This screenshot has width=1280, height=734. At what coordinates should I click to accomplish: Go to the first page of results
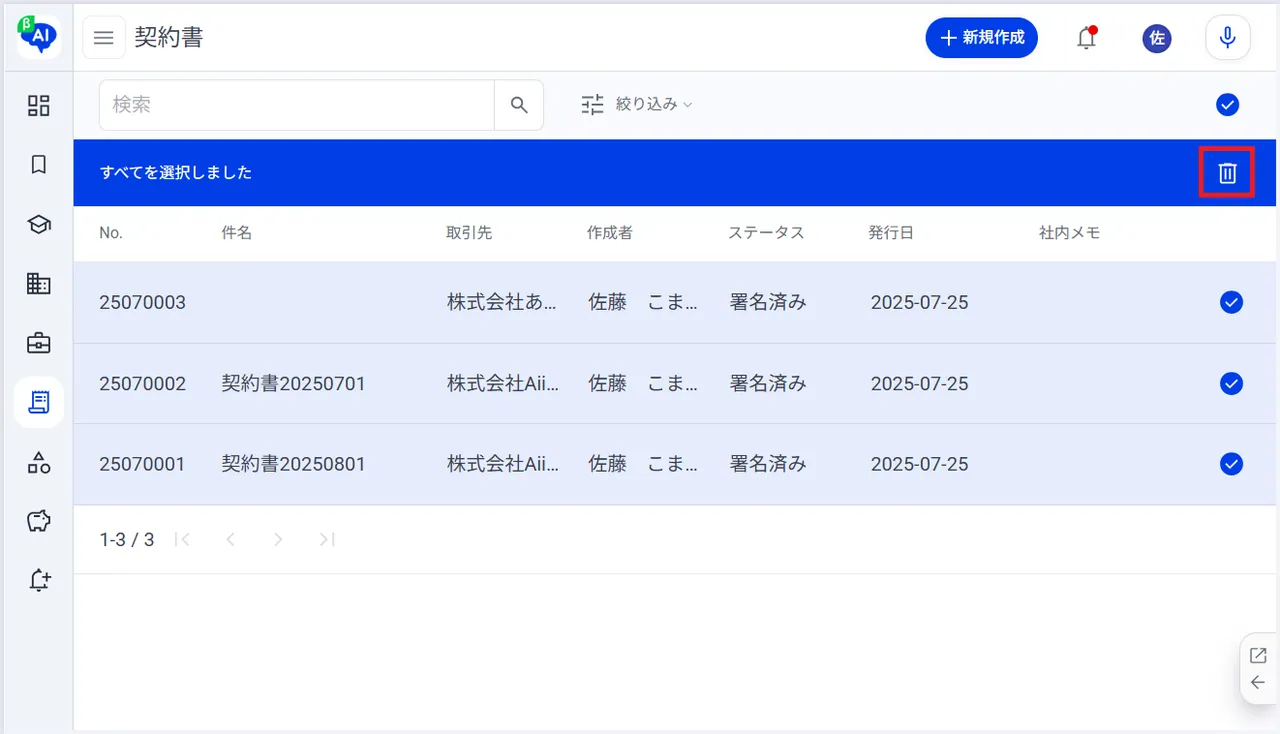pyautogui.click(x=182, y=540)
